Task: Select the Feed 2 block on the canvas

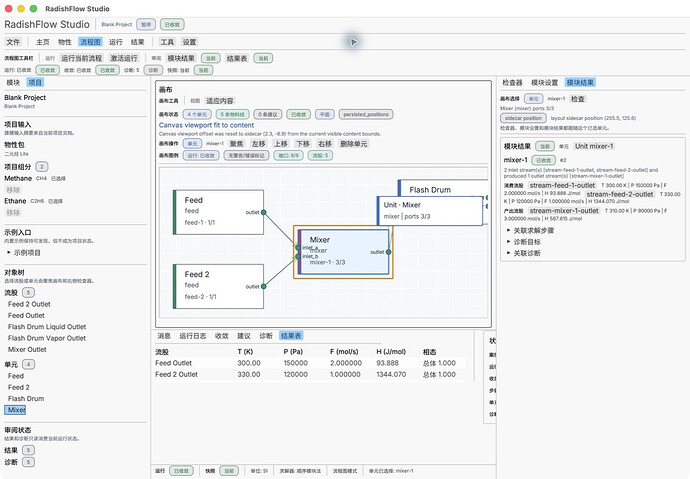Action: click(x=219, y=286)
